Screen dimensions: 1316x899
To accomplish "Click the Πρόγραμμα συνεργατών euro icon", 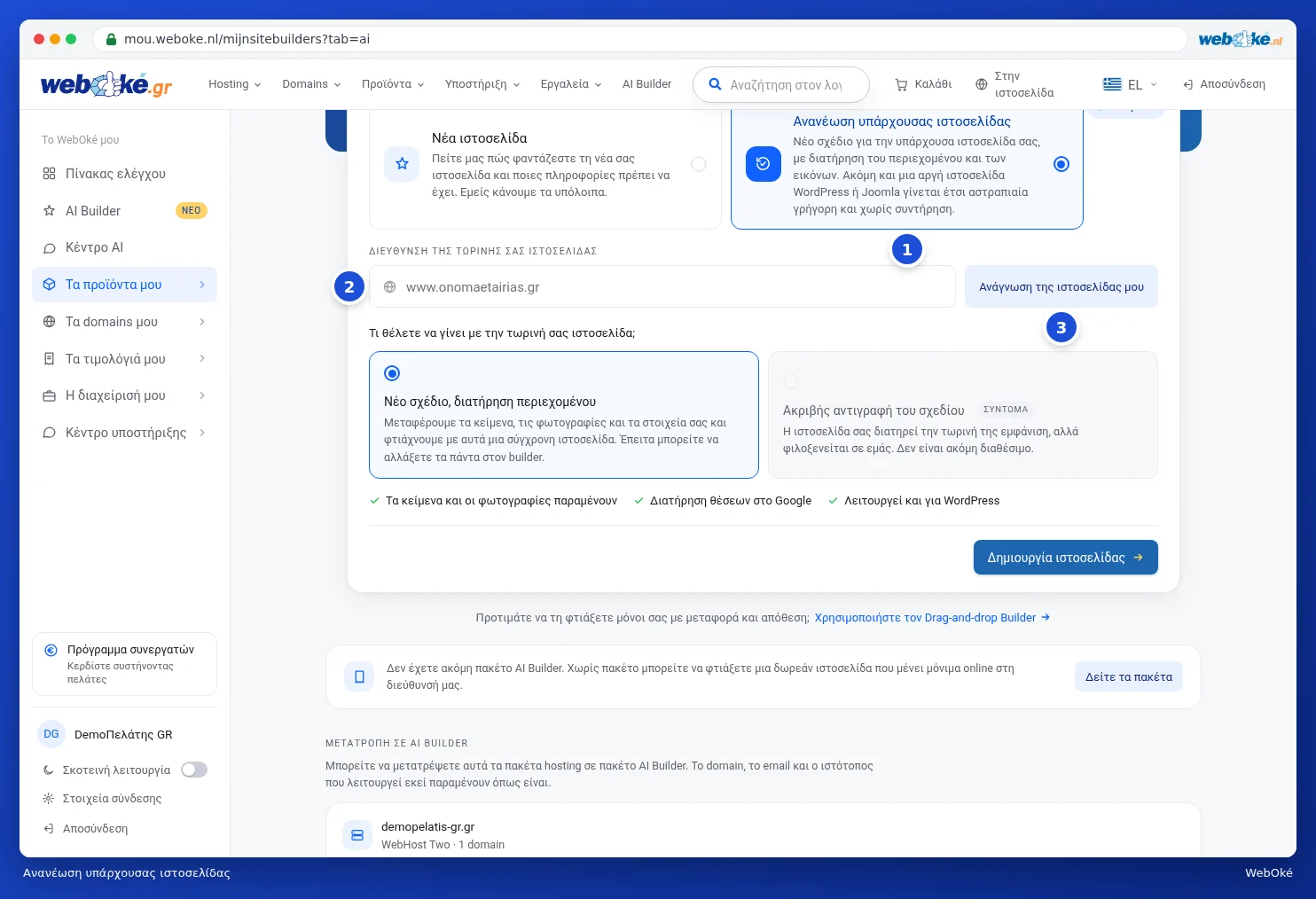I will click(x=51, y=650).
